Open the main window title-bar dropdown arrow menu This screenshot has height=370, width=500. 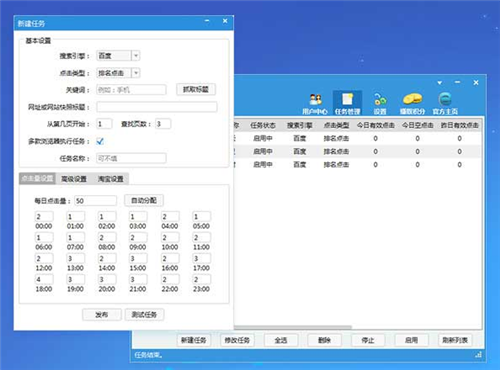click(x=440, y=83)
